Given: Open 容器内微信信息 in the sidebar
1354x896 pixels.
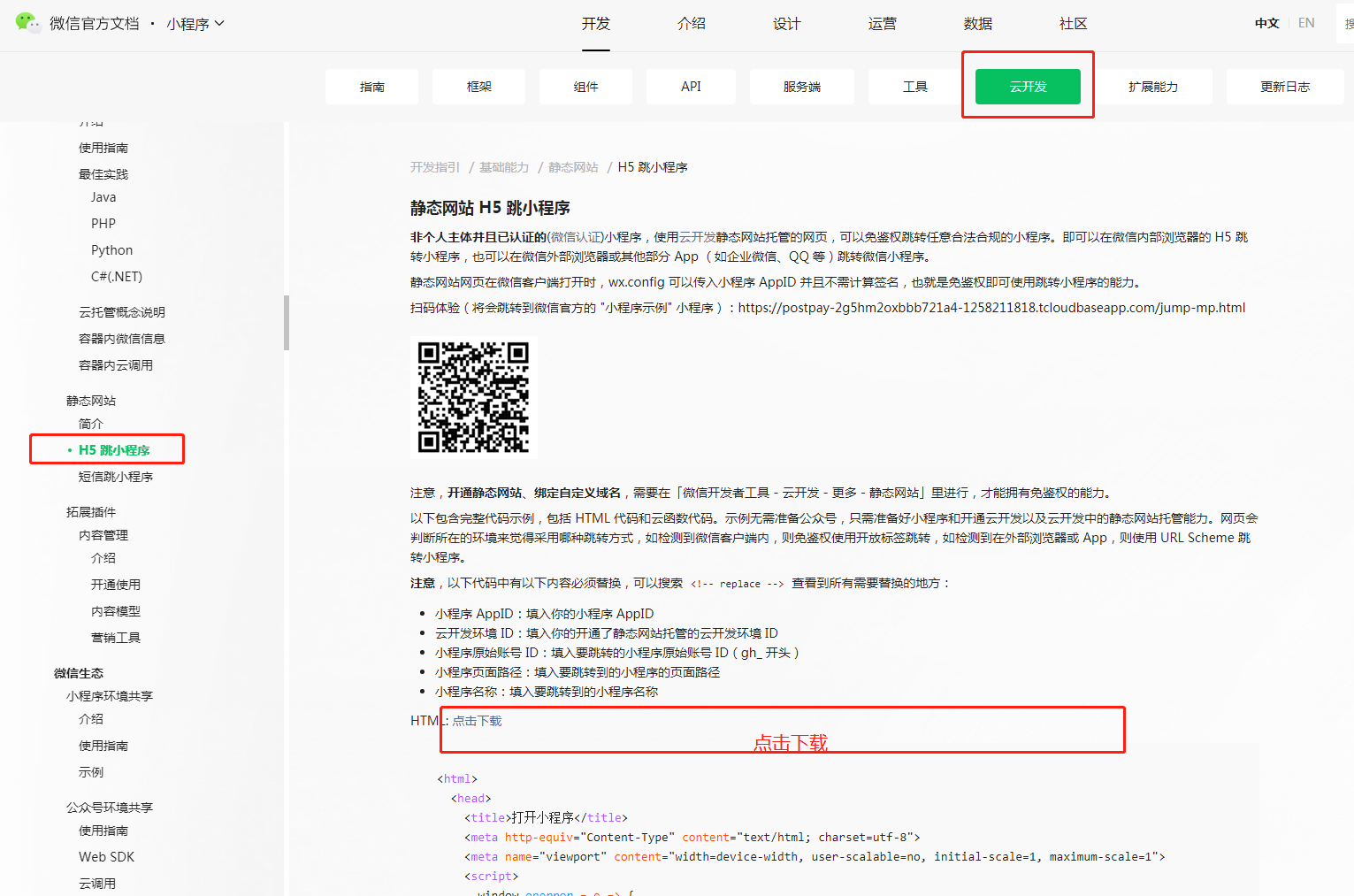Looking at the screenshot, I should coord(122,339).
